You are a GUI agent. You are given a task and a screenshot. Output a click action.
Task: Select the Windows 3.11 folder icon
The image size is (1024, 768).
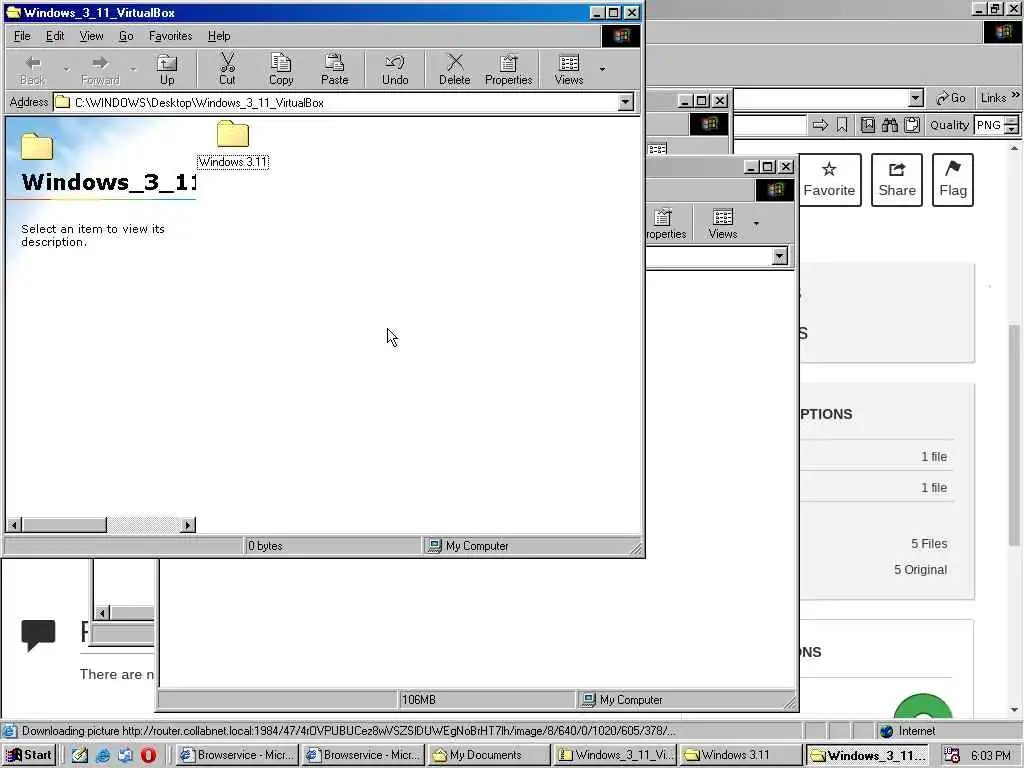233,144
